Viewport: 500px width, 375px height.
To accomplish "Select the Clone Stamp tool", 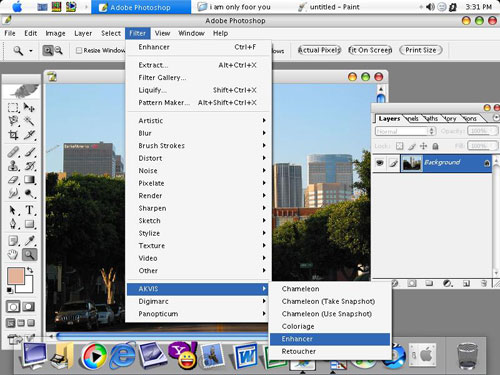I will point(13,166).
